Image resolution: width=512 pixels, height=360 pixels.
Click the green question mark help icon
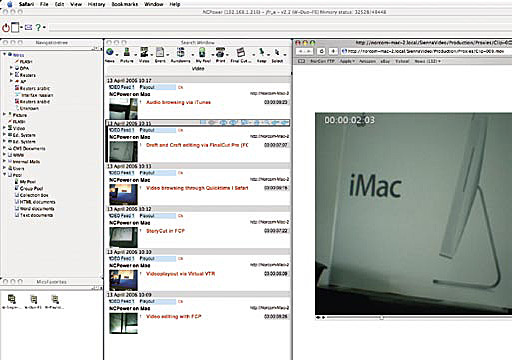point(38,27)
